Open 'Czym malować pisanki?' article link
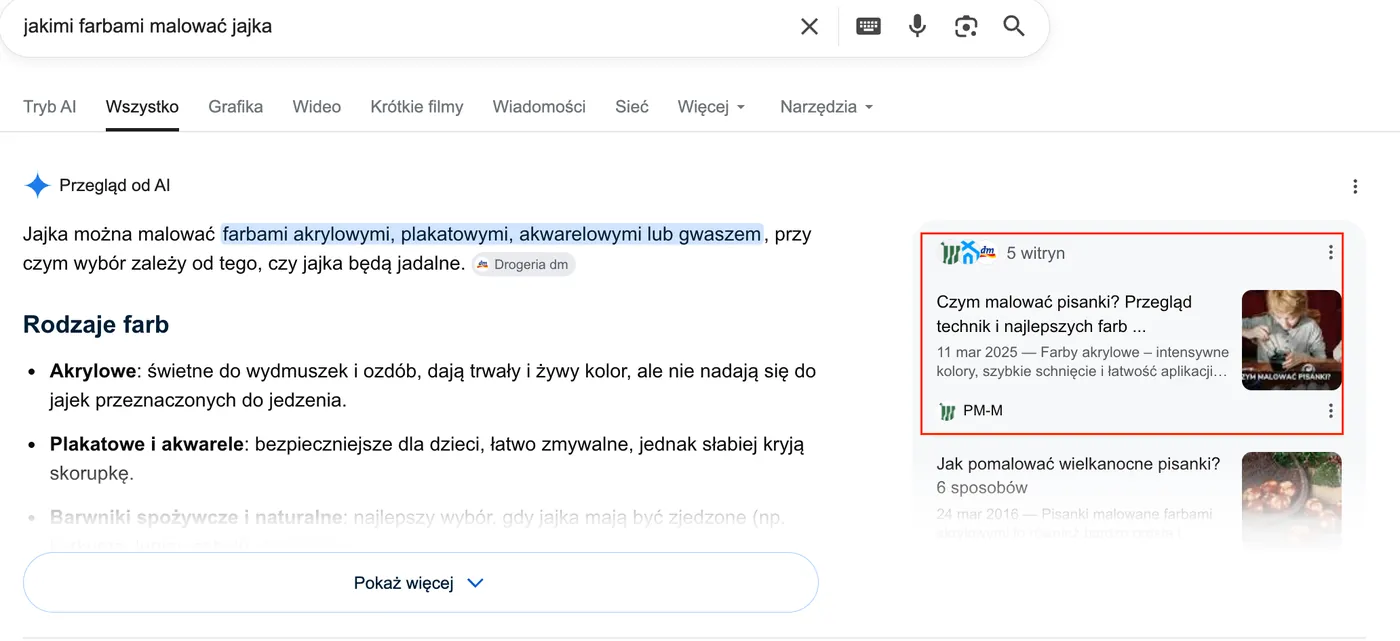 point(1064,314)
